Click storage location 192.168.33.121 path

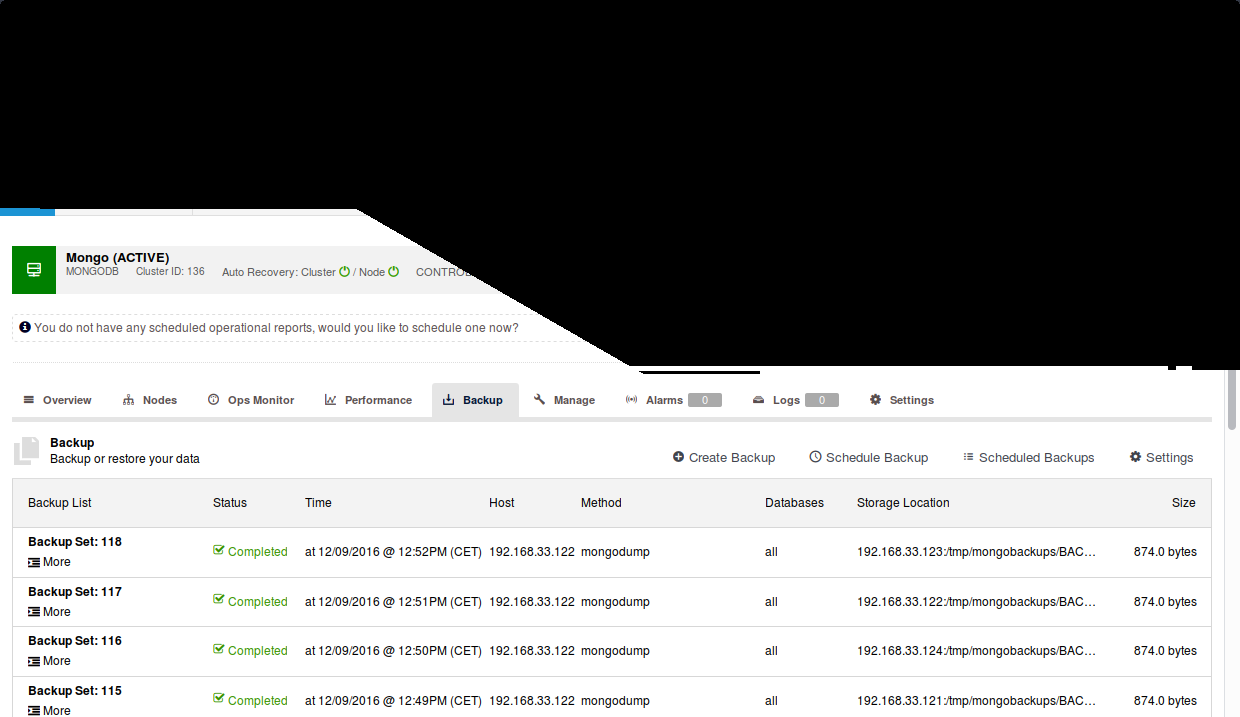tap(976, 701)
